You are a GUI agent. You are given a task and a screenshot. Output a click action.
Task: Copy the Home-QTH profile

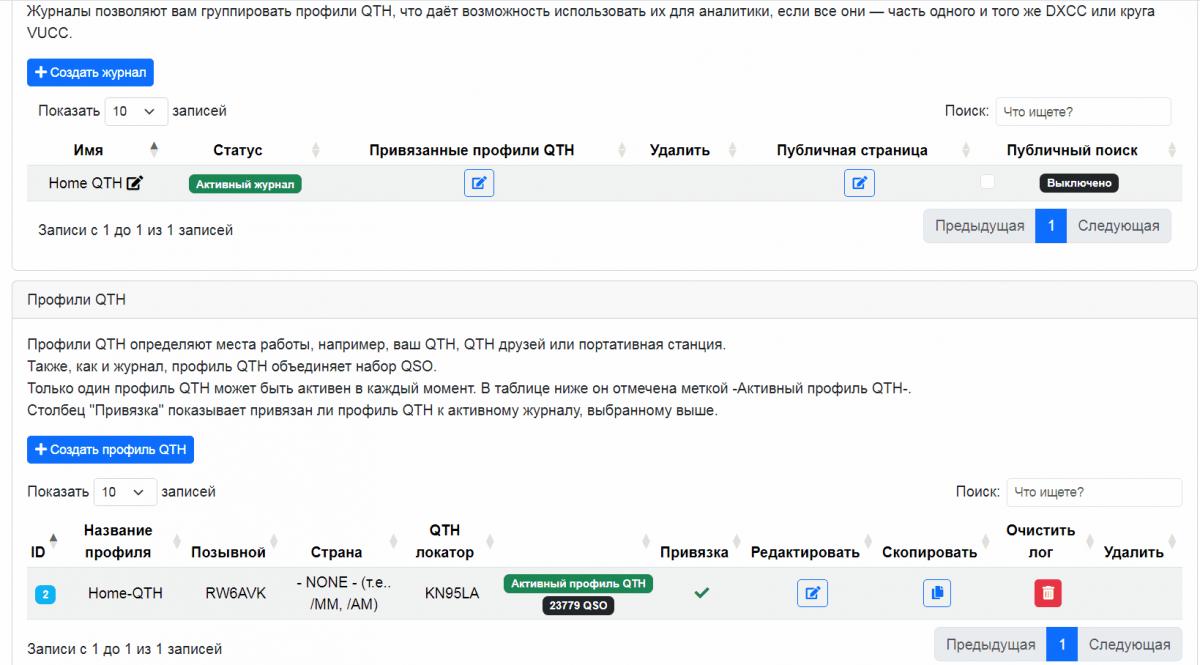937,593
